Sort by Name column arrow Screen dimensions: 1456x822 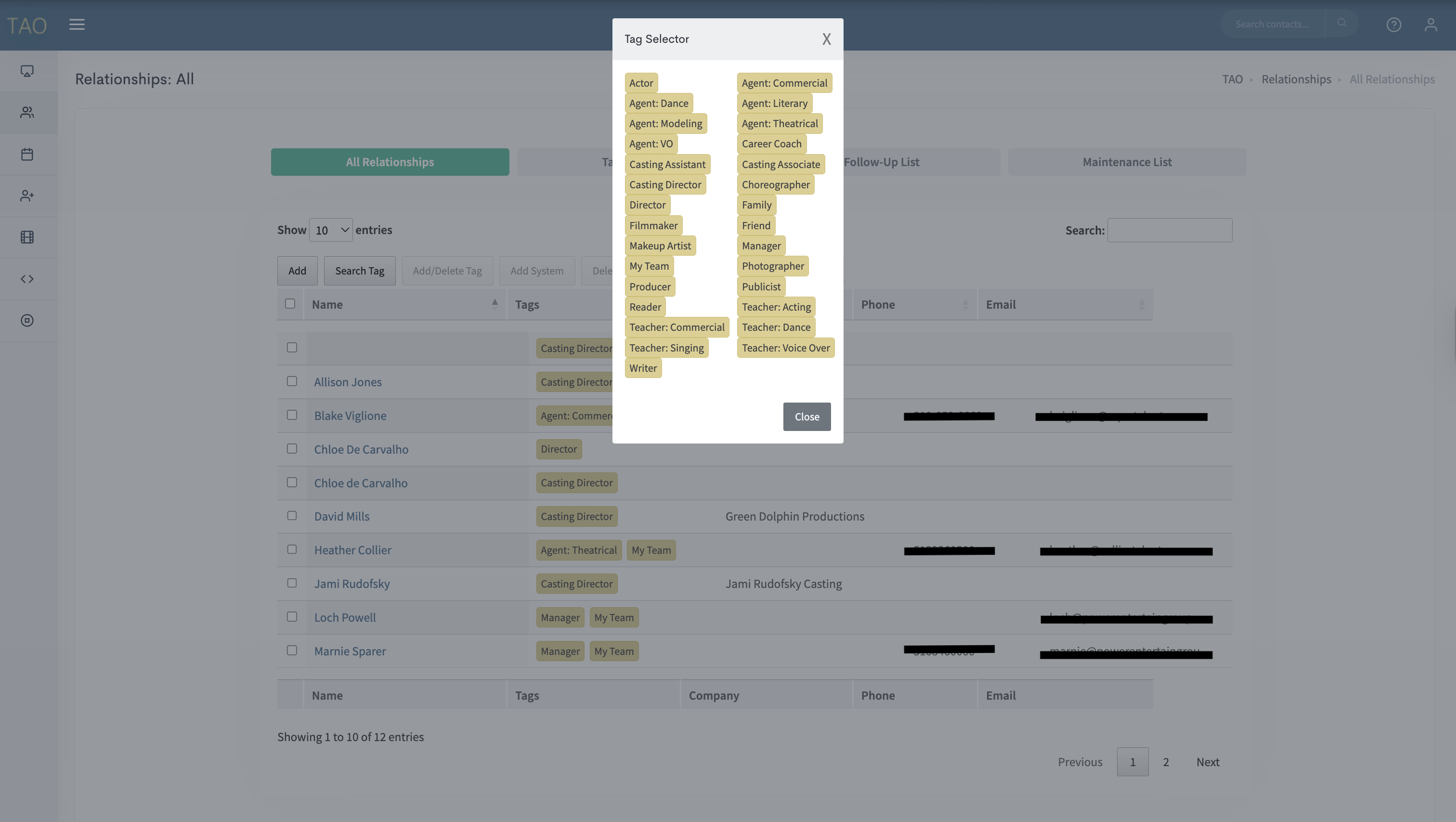tap(494, 304)
